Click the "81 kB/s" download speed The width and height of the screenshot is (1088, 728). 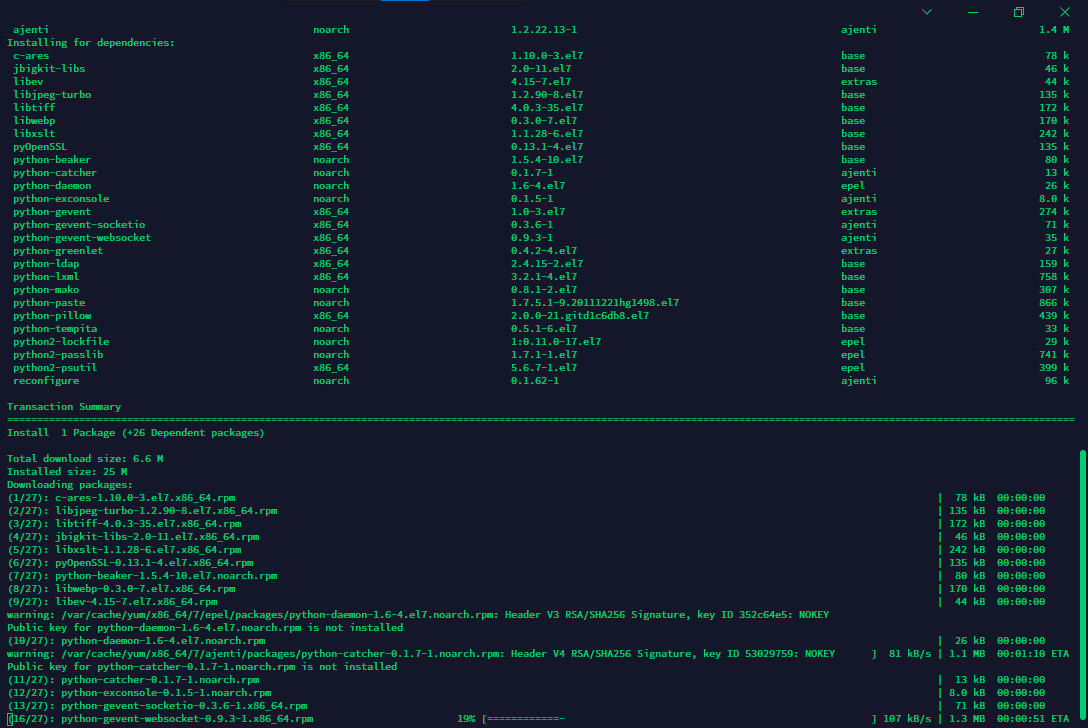click(x=910, y=654)
